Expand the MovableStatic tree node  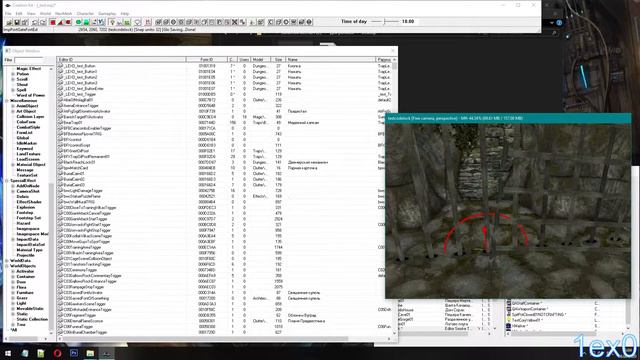[x=13, y=309]
